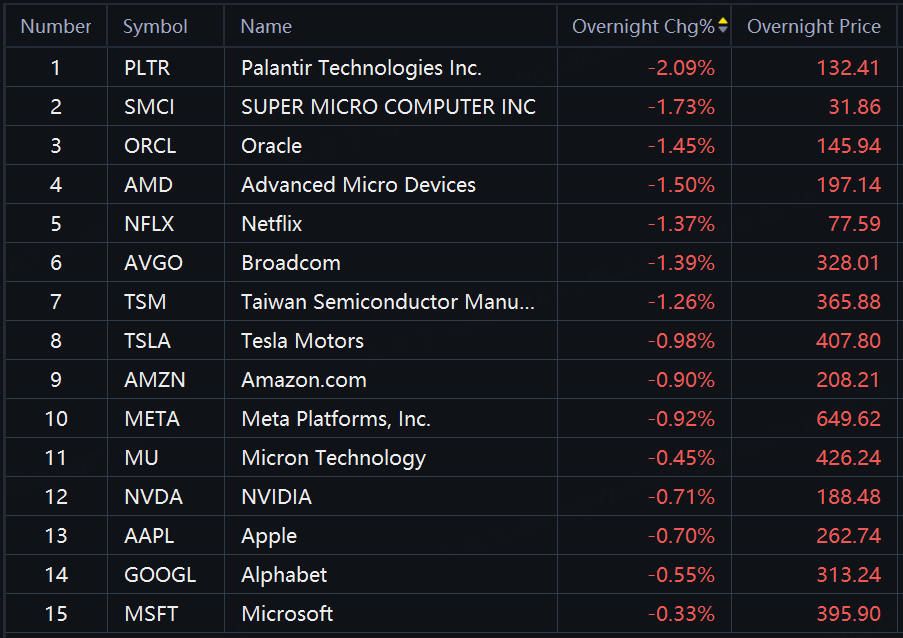The image size is (903, 638).
Task: Click the NFLX symbol
Action: coord(149,224)
